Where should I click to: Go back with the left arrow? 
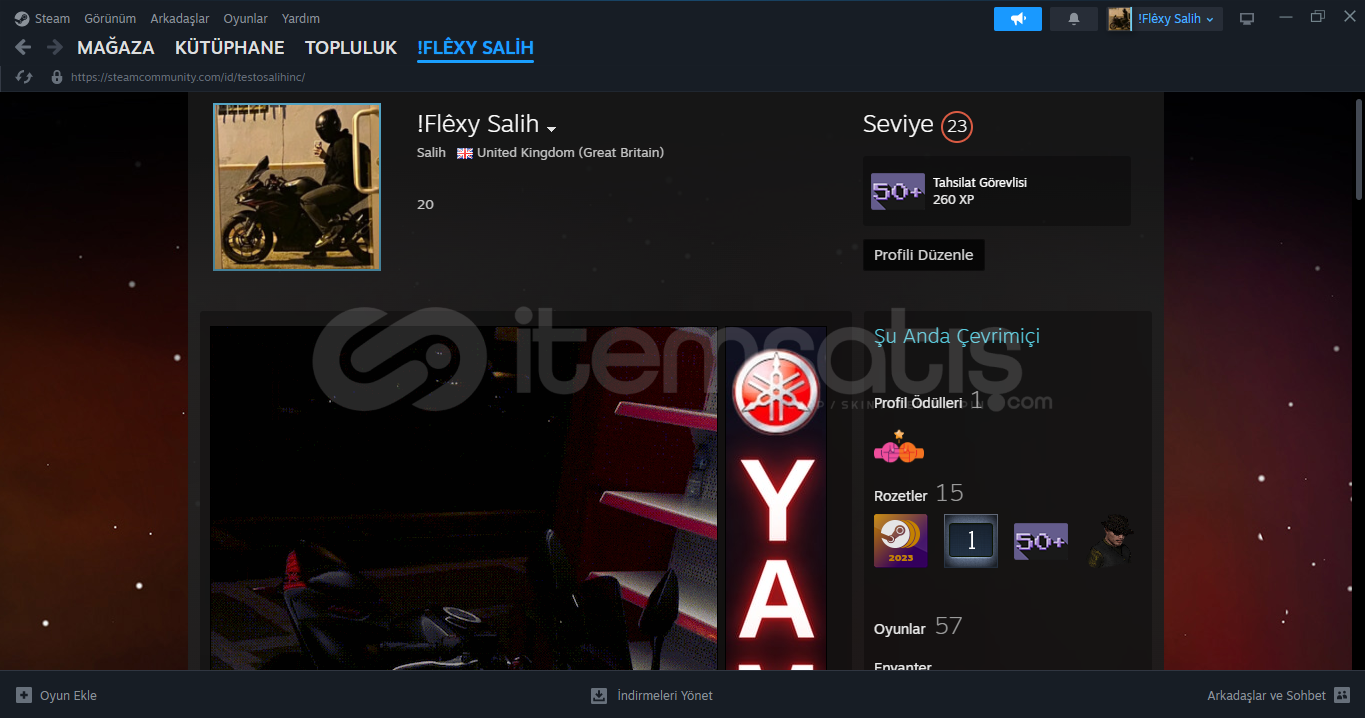pos(23,47)
